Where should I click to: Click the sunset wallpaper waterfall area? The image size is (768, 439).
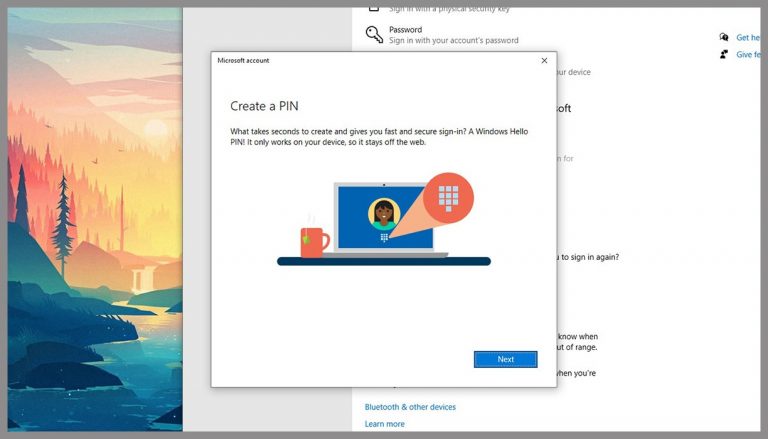click(x=142, y=279)
